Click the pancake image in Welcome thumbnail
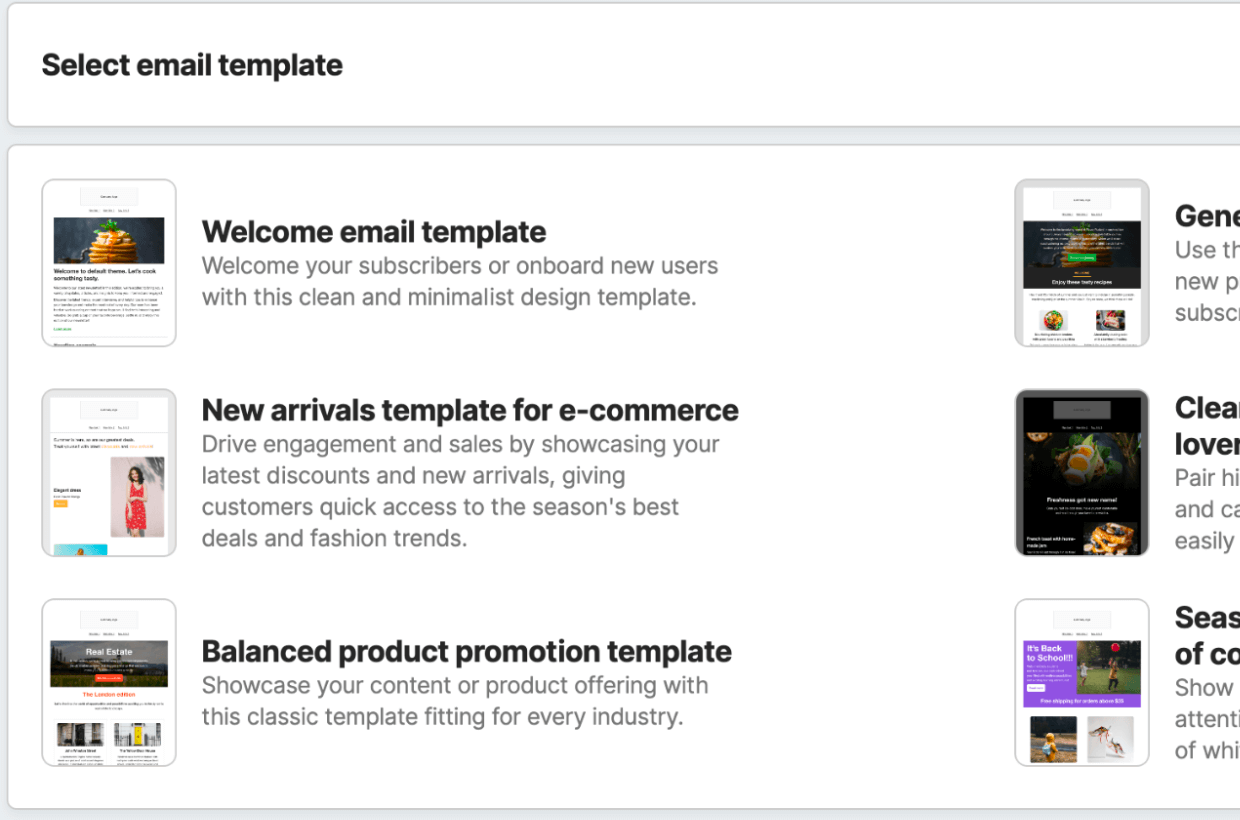Image resolution: width=1240 pixels, height=820 pixels. (109, 240)
